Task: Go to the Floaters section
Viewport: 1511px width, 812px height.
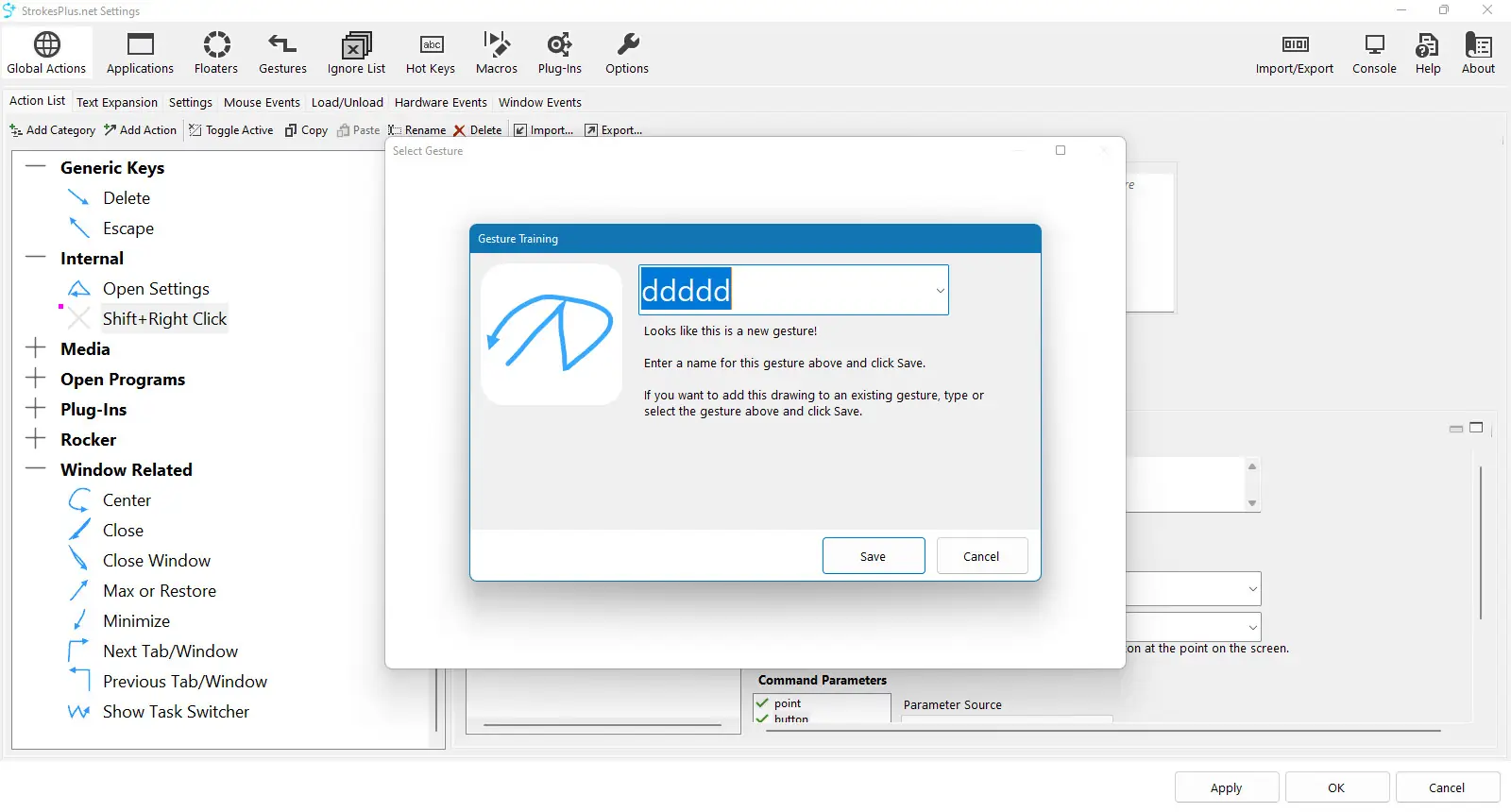Action: click(x=216, y=53)
